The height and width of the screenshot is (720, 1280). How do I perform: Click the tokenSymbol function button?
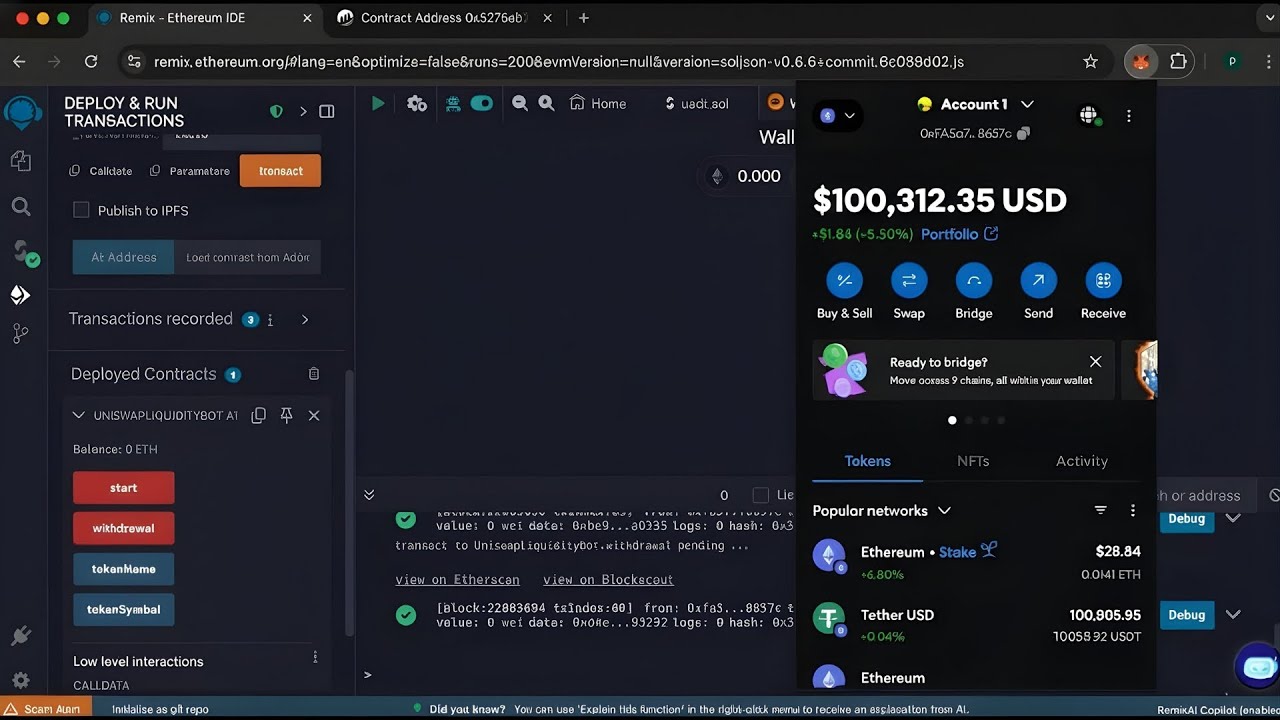point(124,609)
